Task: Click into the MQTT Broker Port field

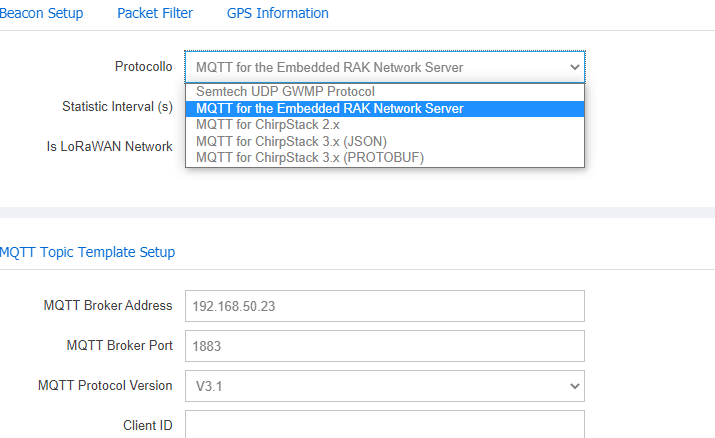Action: tap(384, 346)
